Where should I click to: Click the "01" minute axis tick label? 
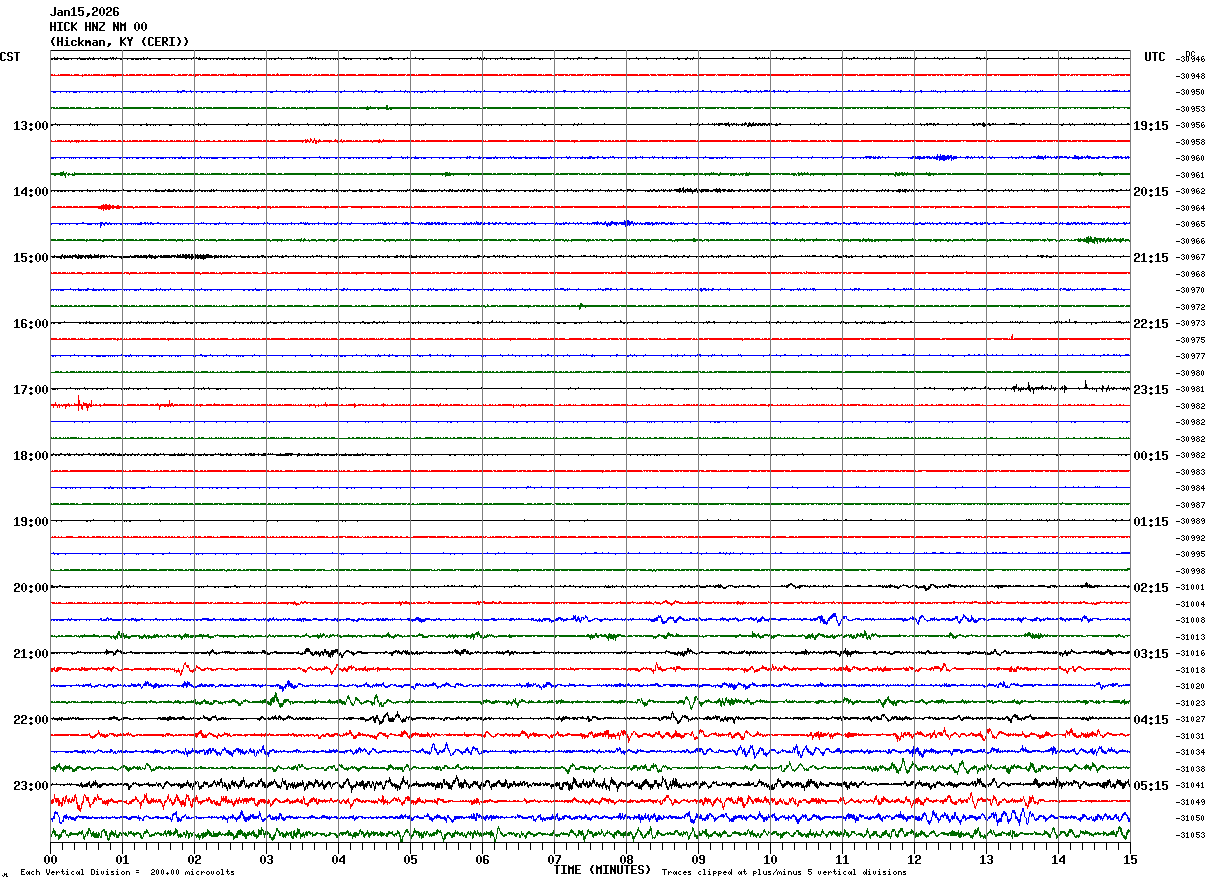[x=122, y=859]
